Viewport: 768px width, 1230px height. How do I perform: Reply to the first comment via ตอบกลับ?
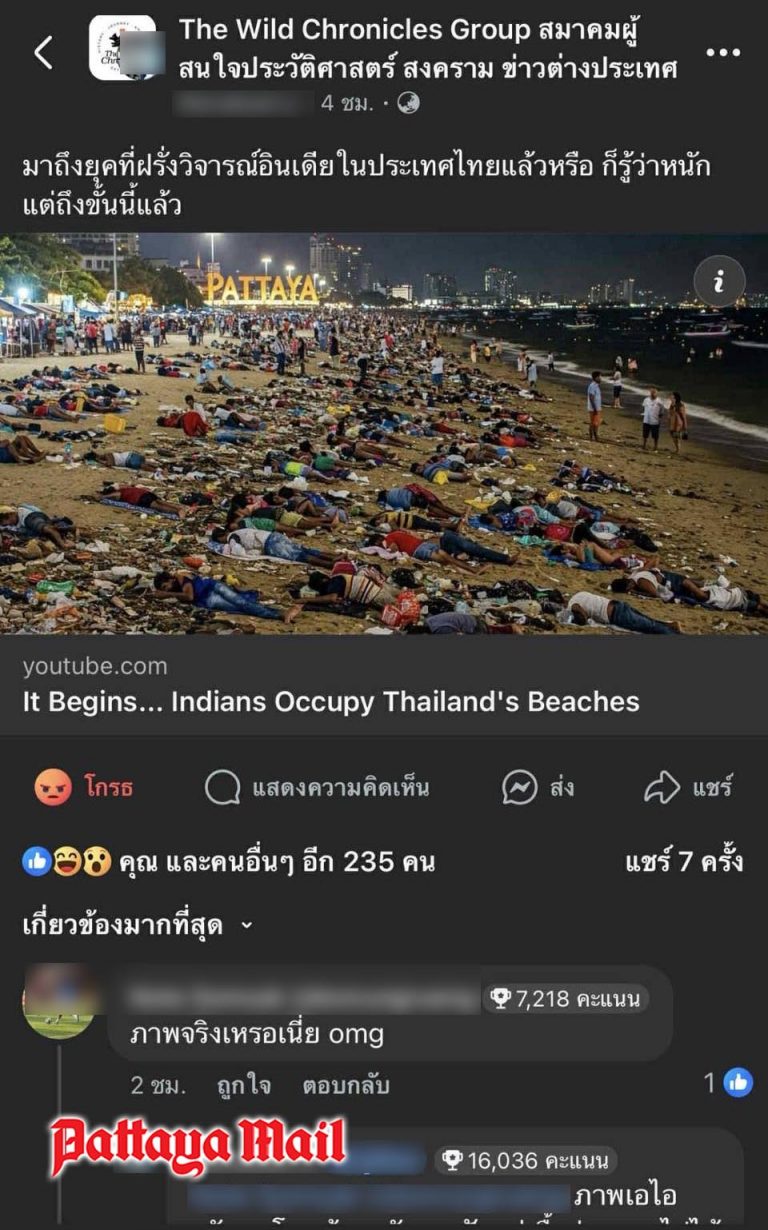(346, 1085)
